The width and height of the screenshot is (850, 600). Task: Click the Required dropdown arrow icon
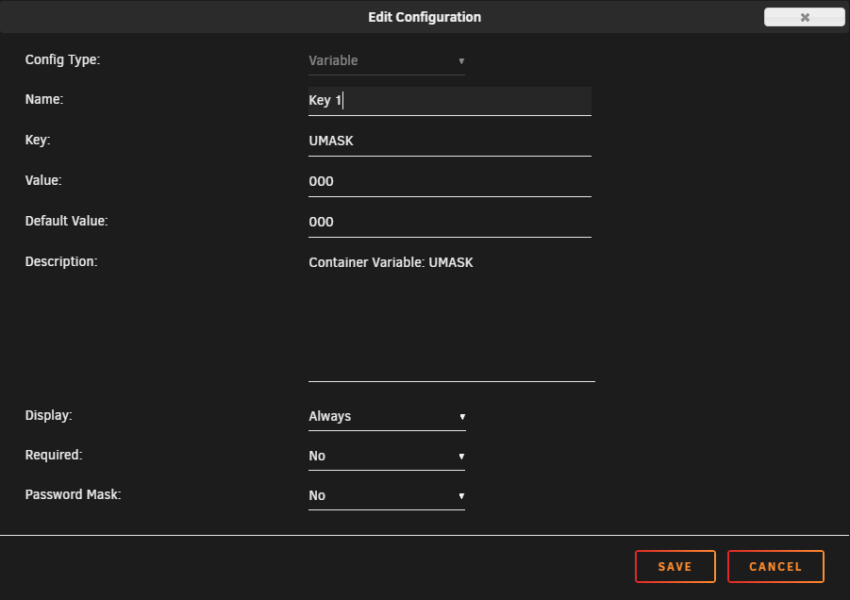pyautogui.click(x=461, y=456)
